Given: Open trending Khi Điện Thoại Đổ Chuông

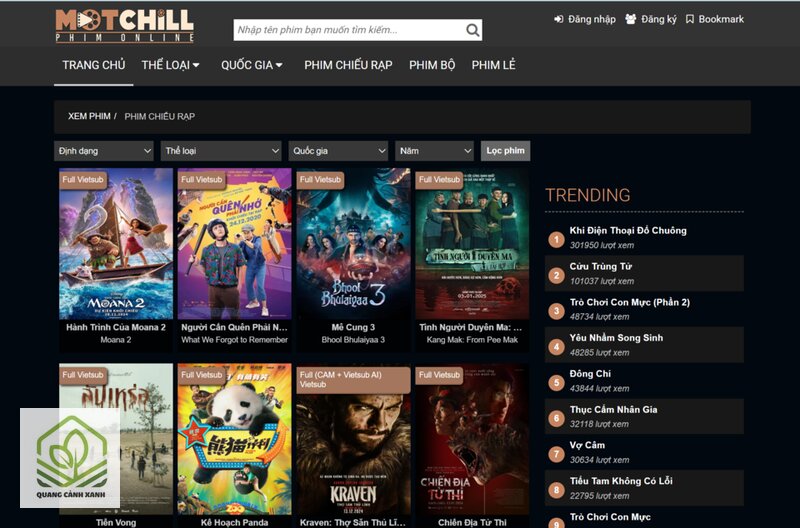Looking at the screenshot, I should click(628, 231).
